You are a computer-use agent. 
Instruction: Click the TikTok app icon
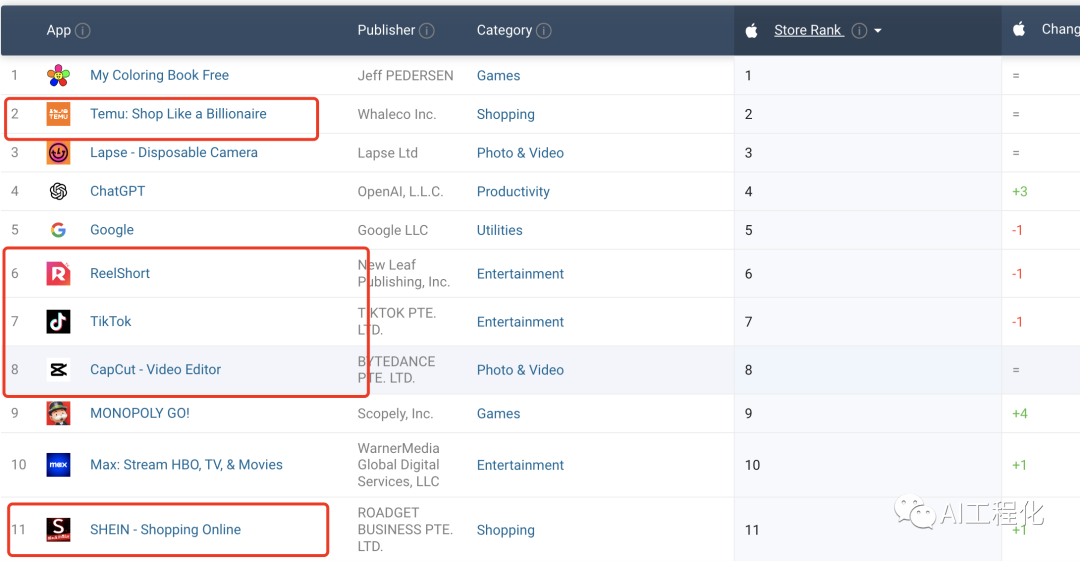(x=59, y=322)
